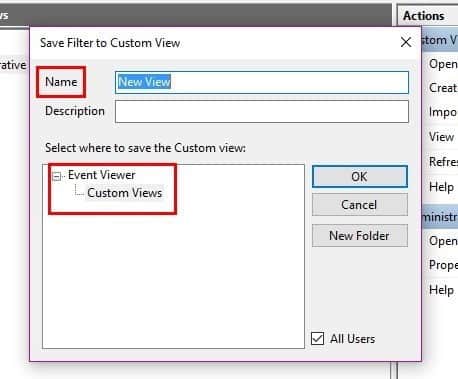
Task: Click the Cancel button
Action: (360, 205)
